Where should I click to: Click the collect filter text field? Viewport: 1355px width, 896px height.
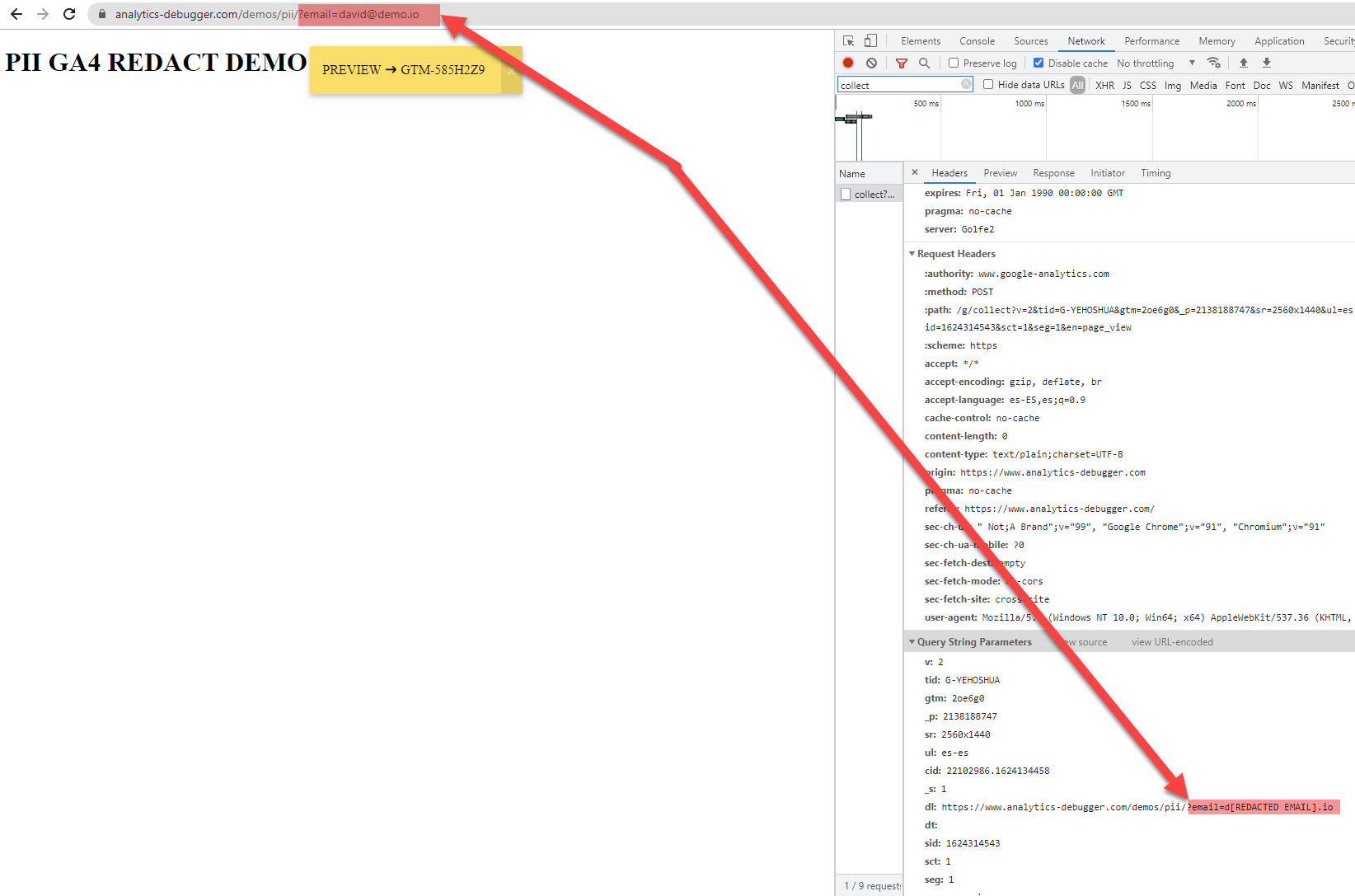click(898, 85)
